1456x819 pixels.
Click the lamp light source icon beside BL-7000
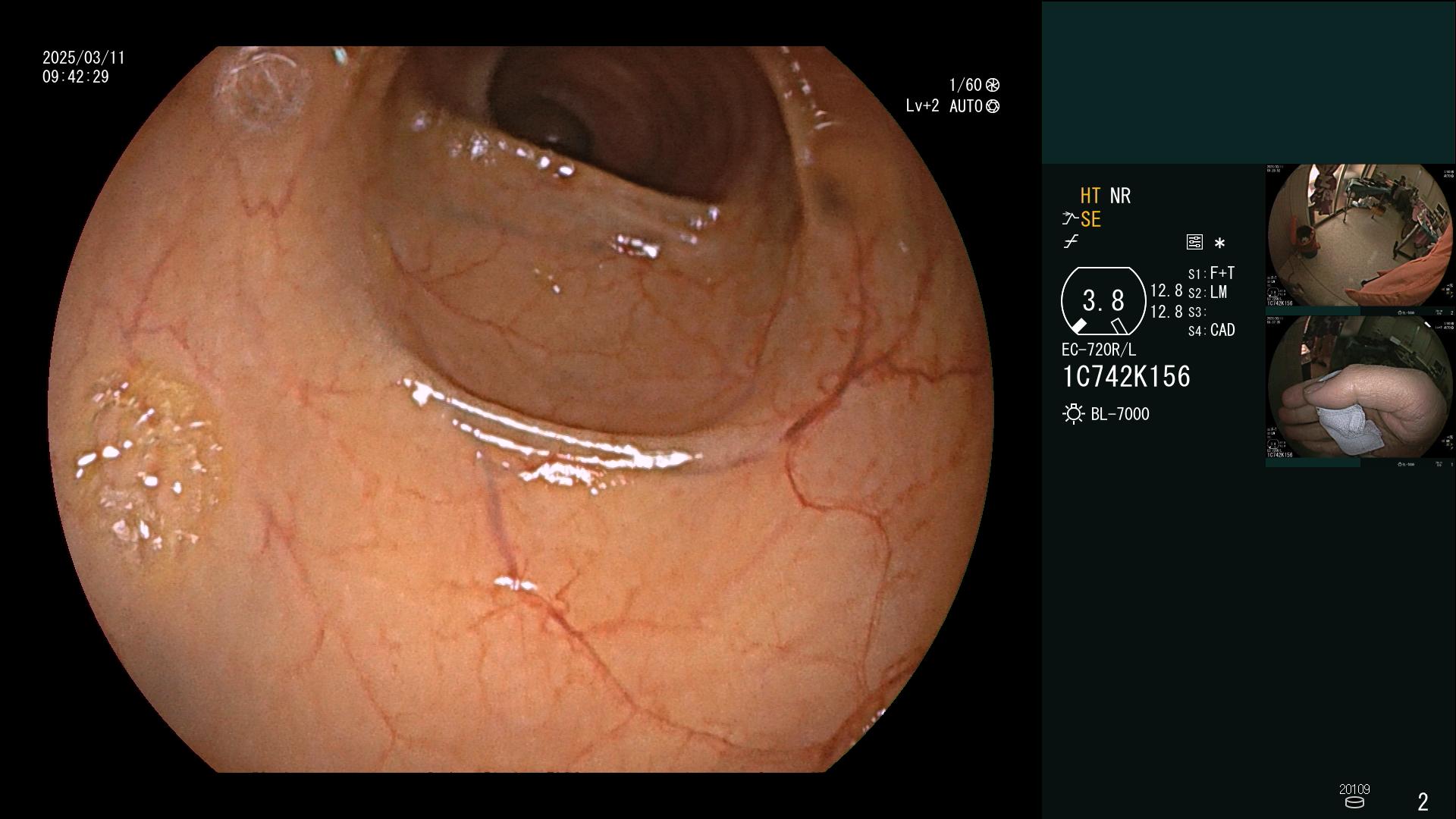pyautogui.click(x=1073, y=414)
